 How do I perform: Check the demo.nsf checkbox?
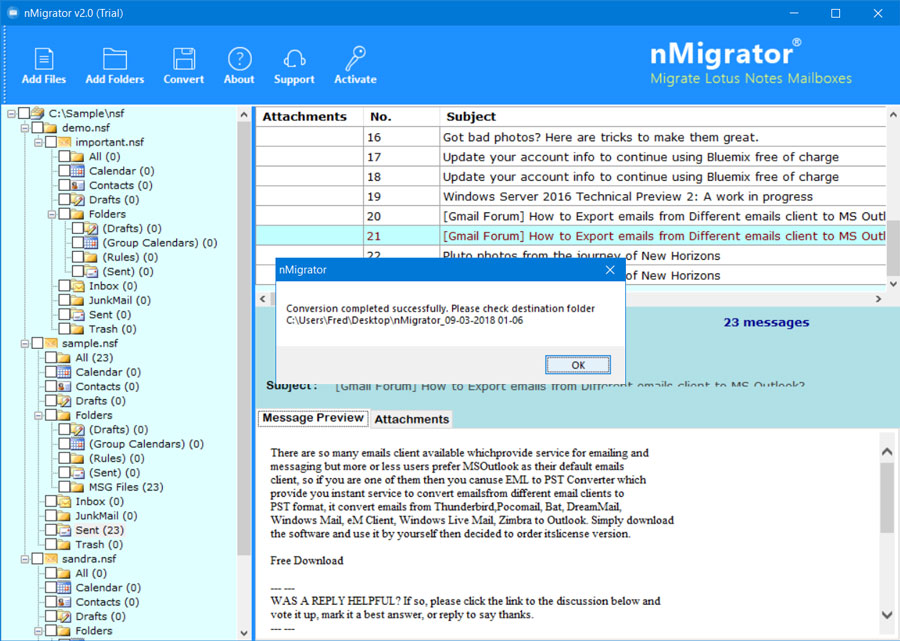pos(37,127)
